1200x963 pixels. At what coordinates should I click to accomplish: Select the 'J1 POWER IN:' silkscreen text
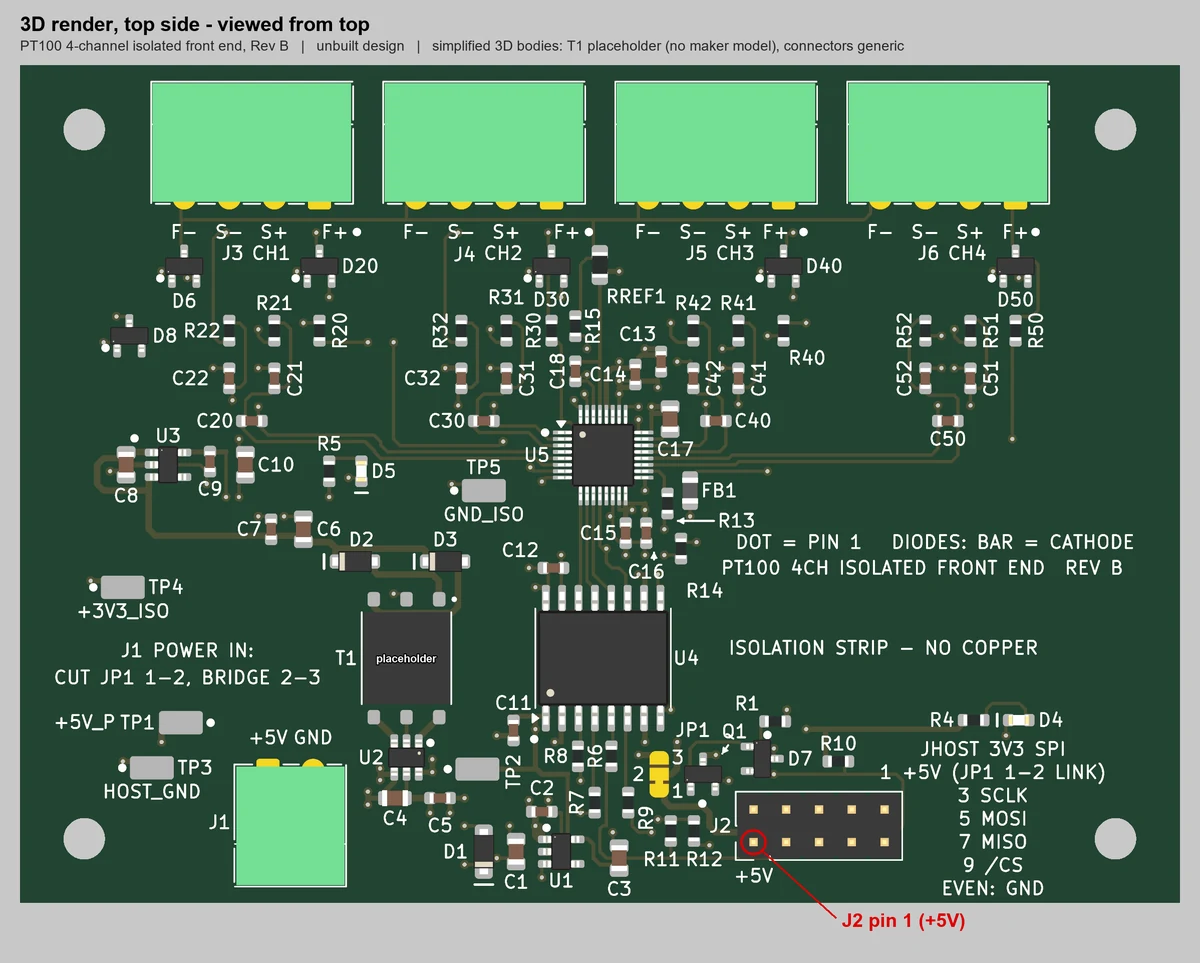coord(187,650)
